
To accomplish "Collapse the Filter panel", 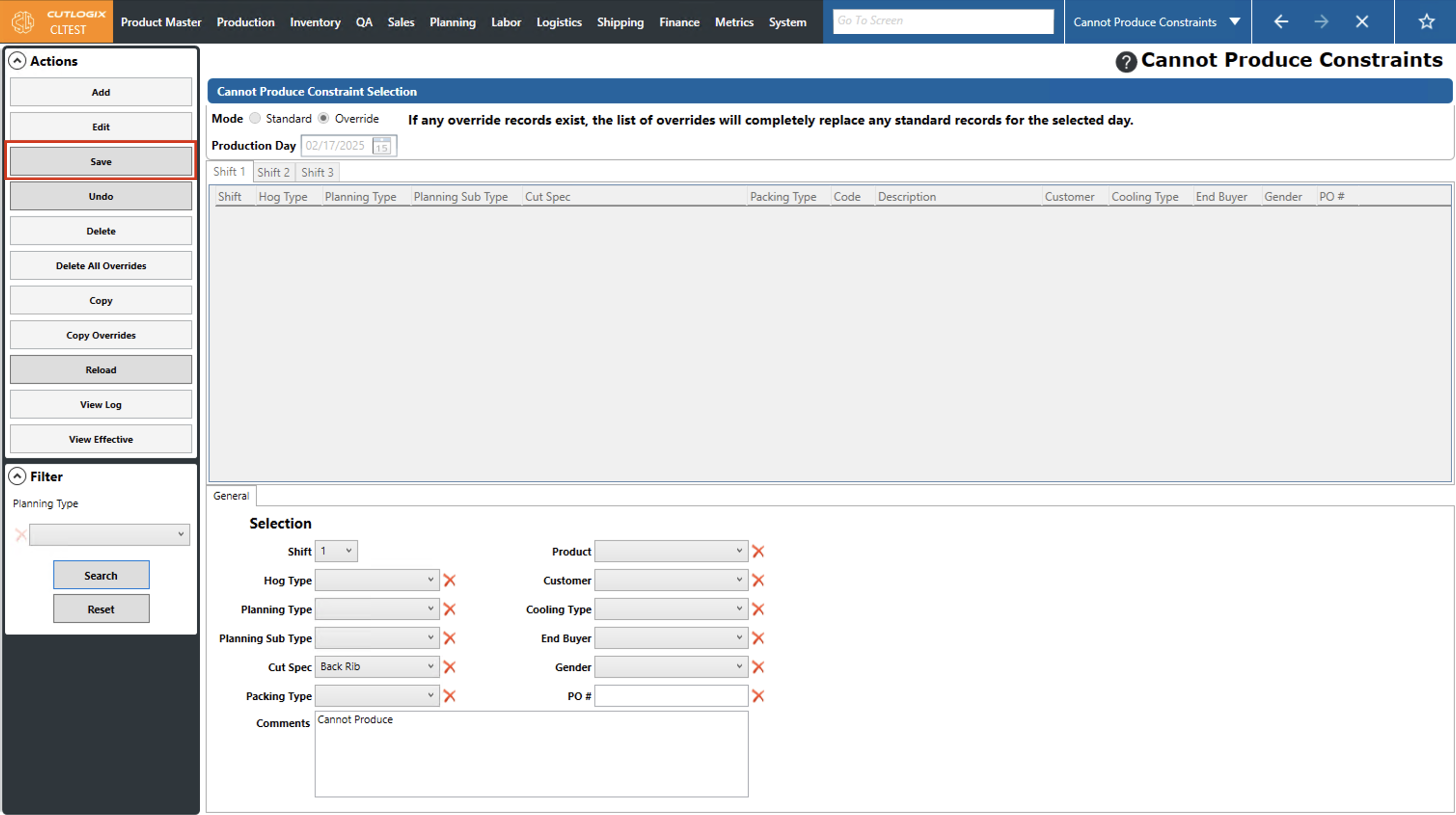I will [x=17, y=476].
